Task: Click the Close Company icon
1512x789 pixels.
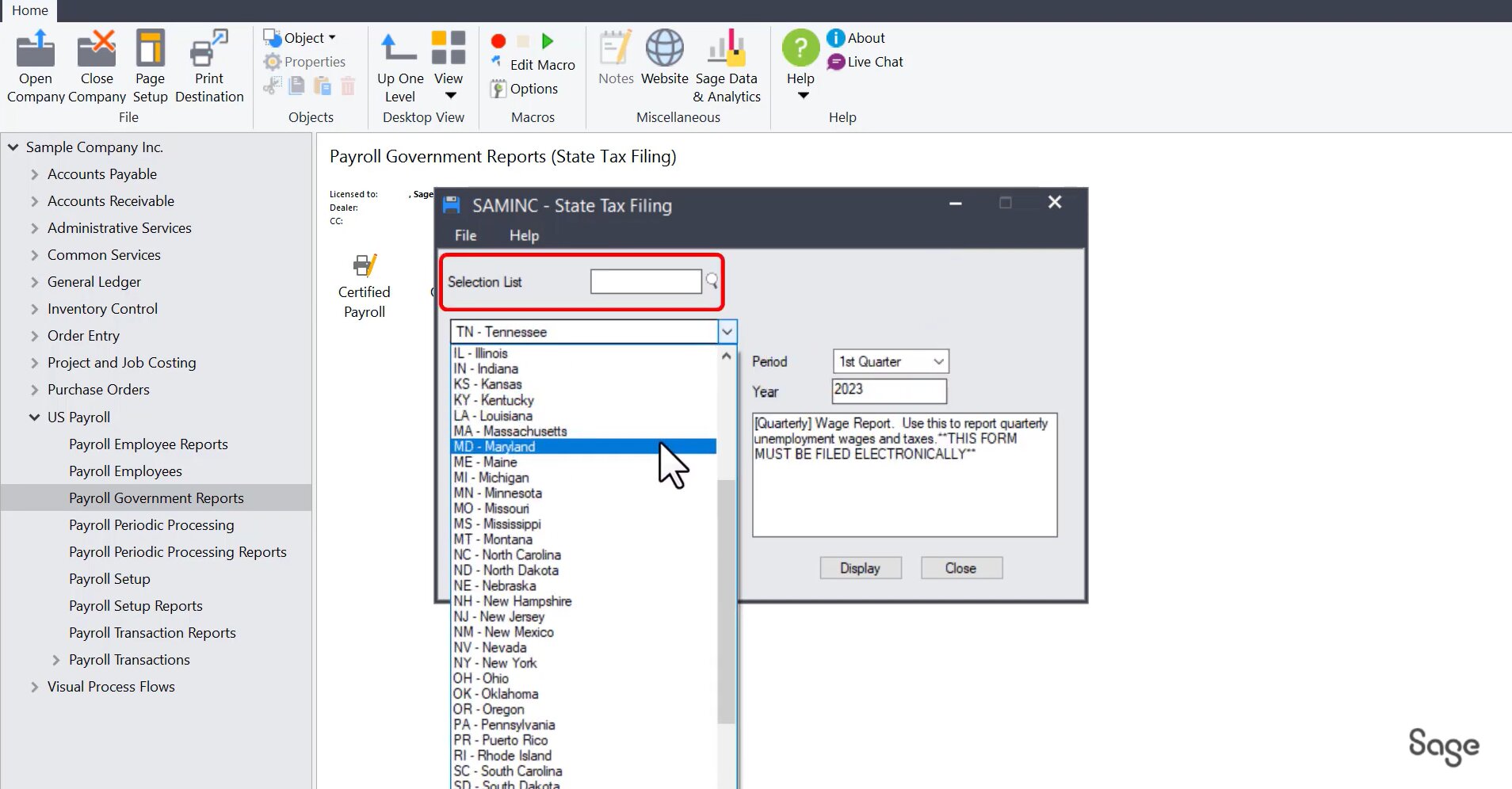Action: [96, 63]
